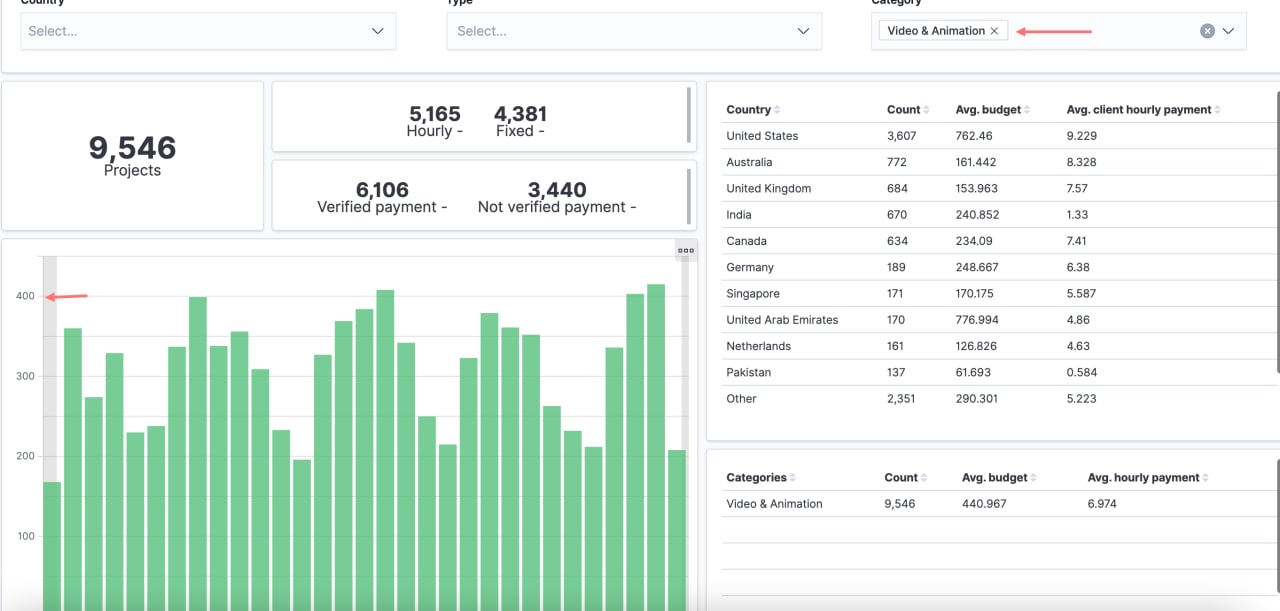Viewport: 1280px width, 611px height.
Task: Open the bar chart panel options menu
Action: [x=685, y=251]
